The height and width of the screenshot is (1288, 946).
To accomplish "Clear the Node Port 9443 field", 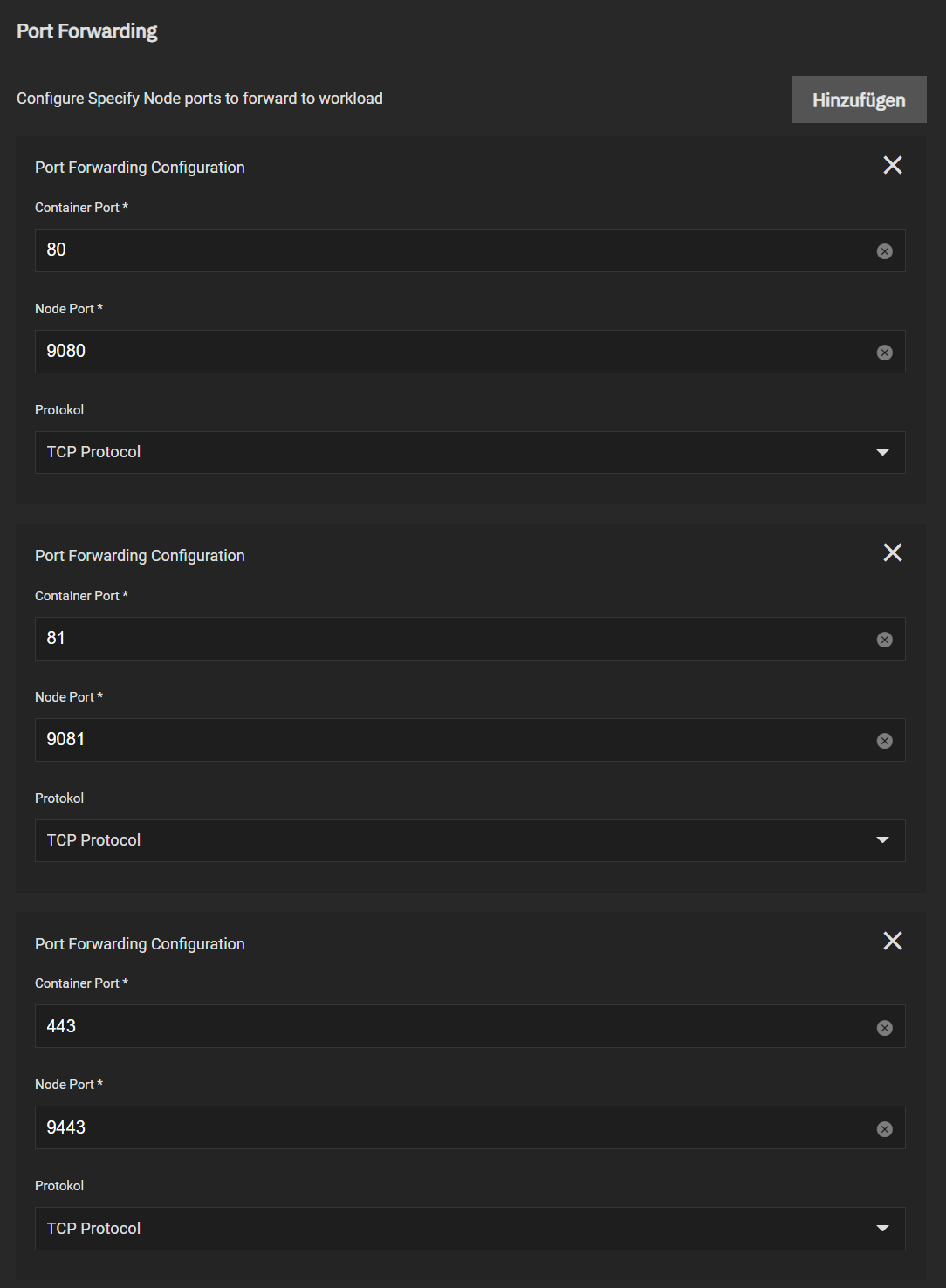I will click(x=884, y=1129).
